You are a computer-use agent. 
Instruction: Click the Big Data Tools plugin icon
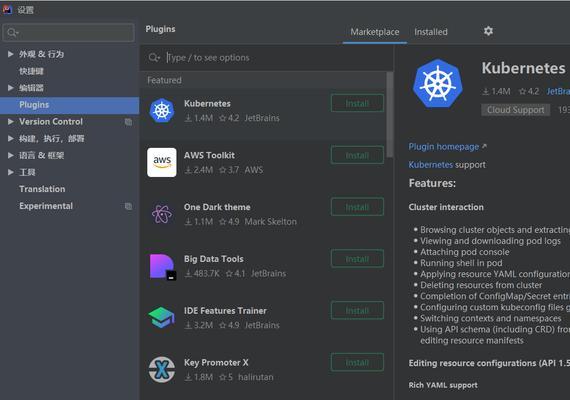point(162,267)
